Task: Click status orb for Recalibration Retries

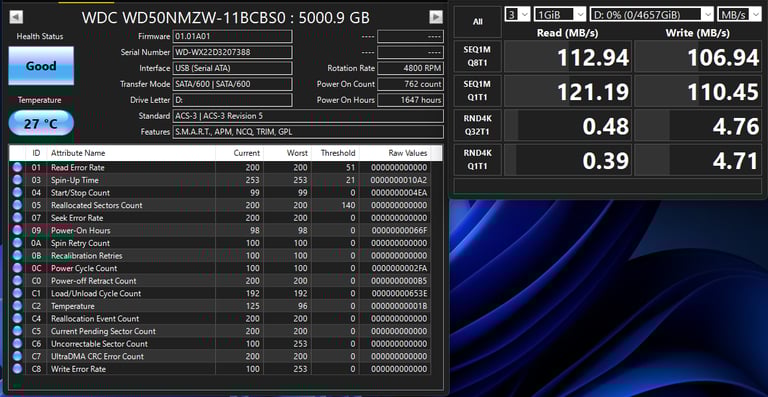Action: [18, 256]
